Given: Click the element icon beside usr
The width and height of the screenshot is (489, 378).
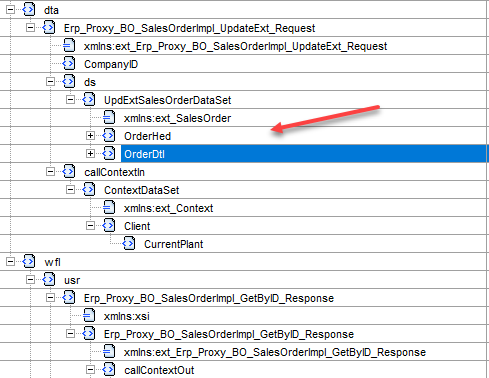Looking at the screenshot, I should (49, 280).
